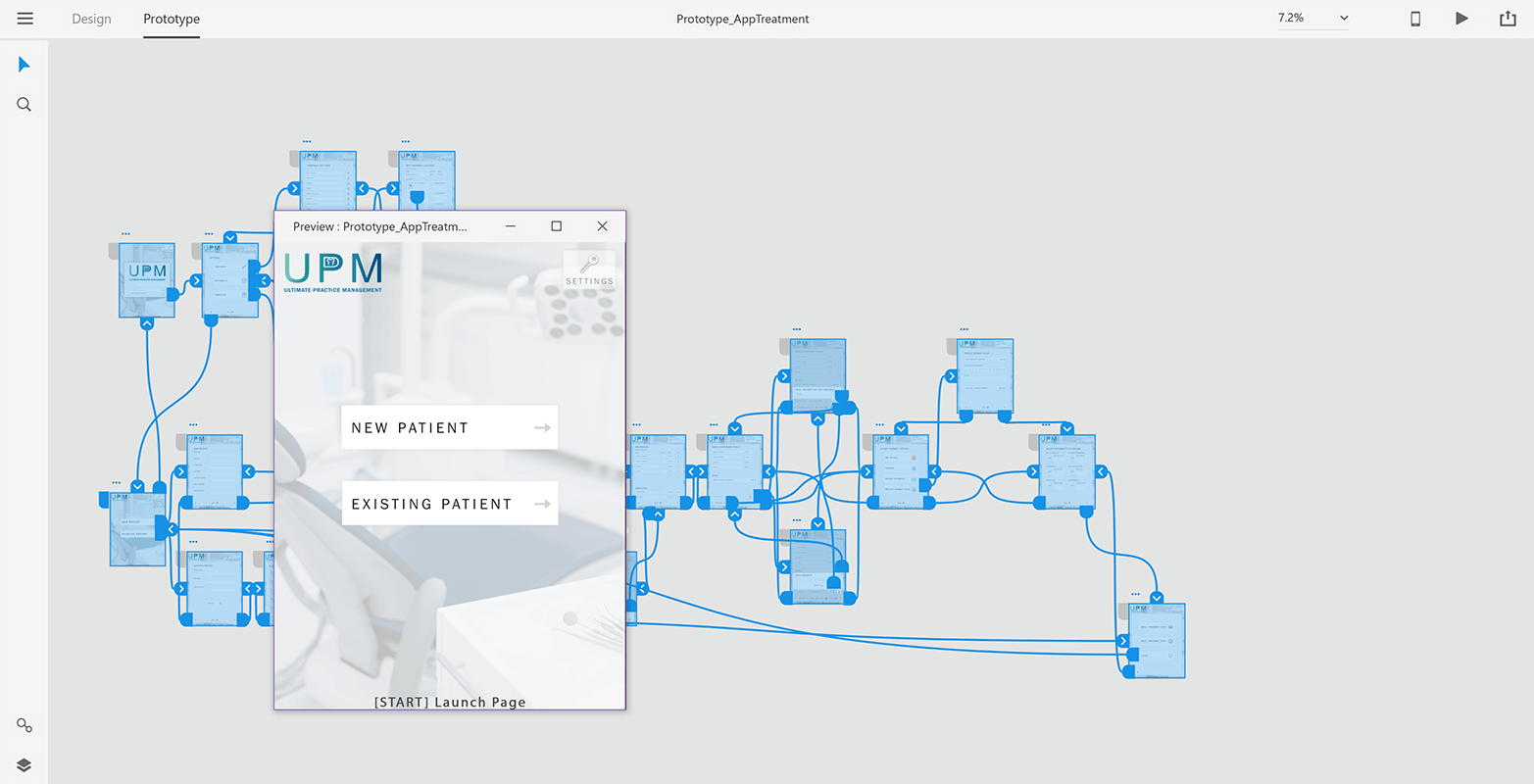Click the Preview : Prototype_AppTreatm... window title

point(380,226)
